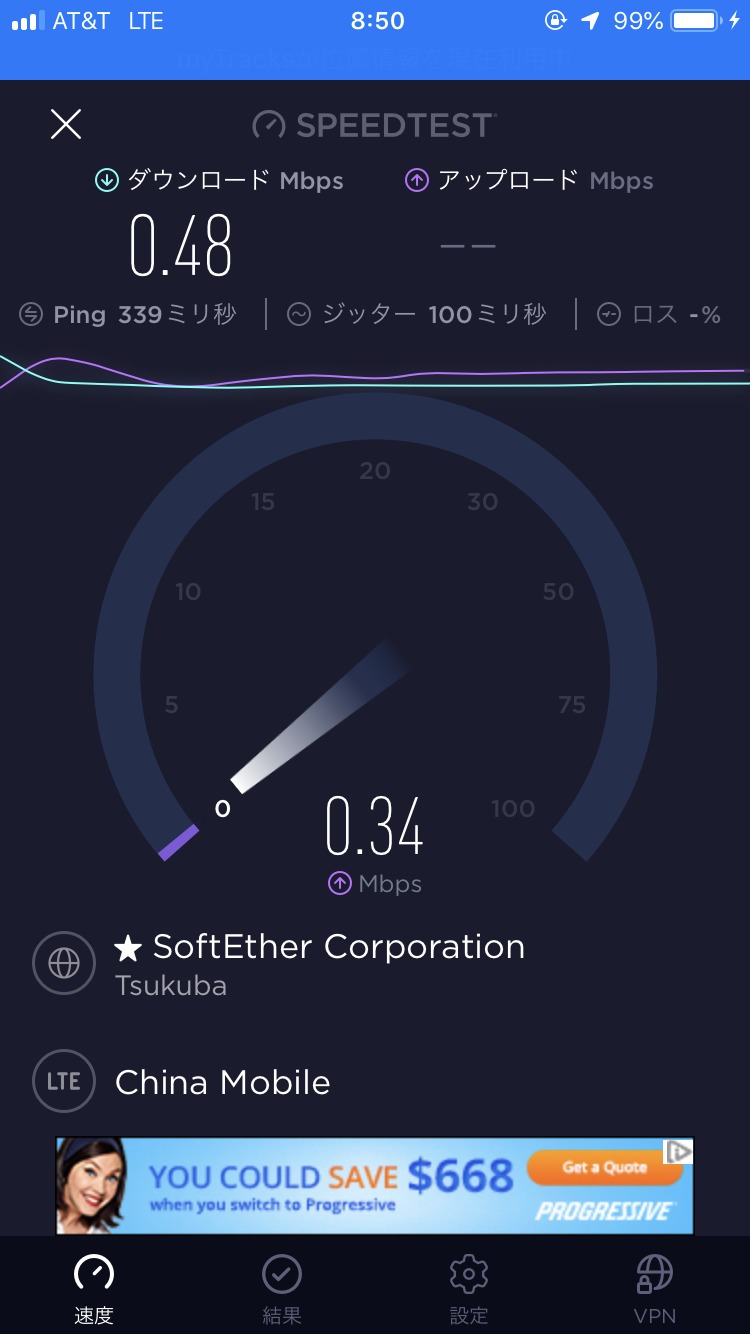750x1334 pixels.
Task: Tap the China Mobile provider label
Action: pos(222,1082)
